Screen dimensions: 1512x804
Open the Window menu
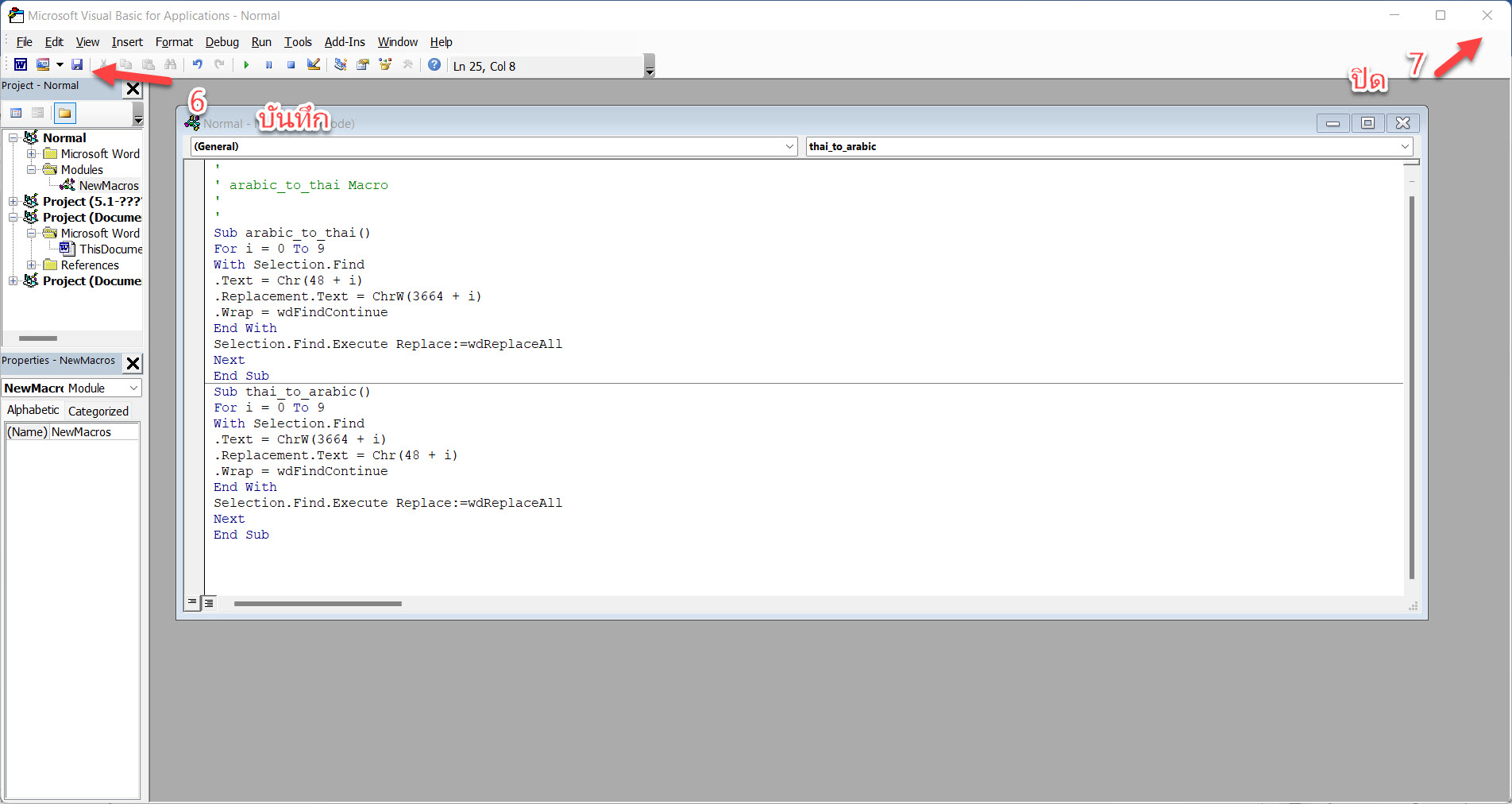[x=397, y=42]
